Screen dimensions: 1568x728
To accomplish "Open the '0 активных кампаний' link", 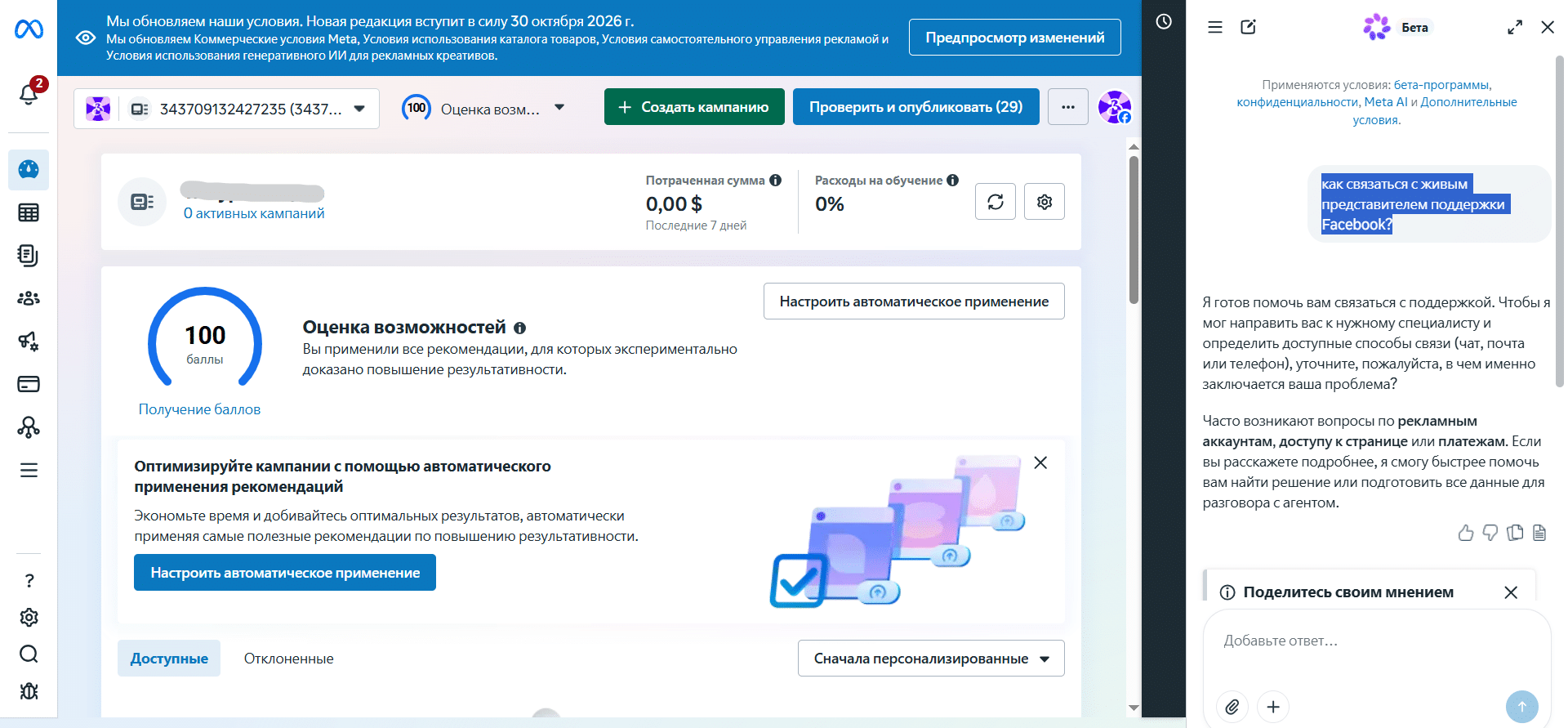I will coord(254,213).
